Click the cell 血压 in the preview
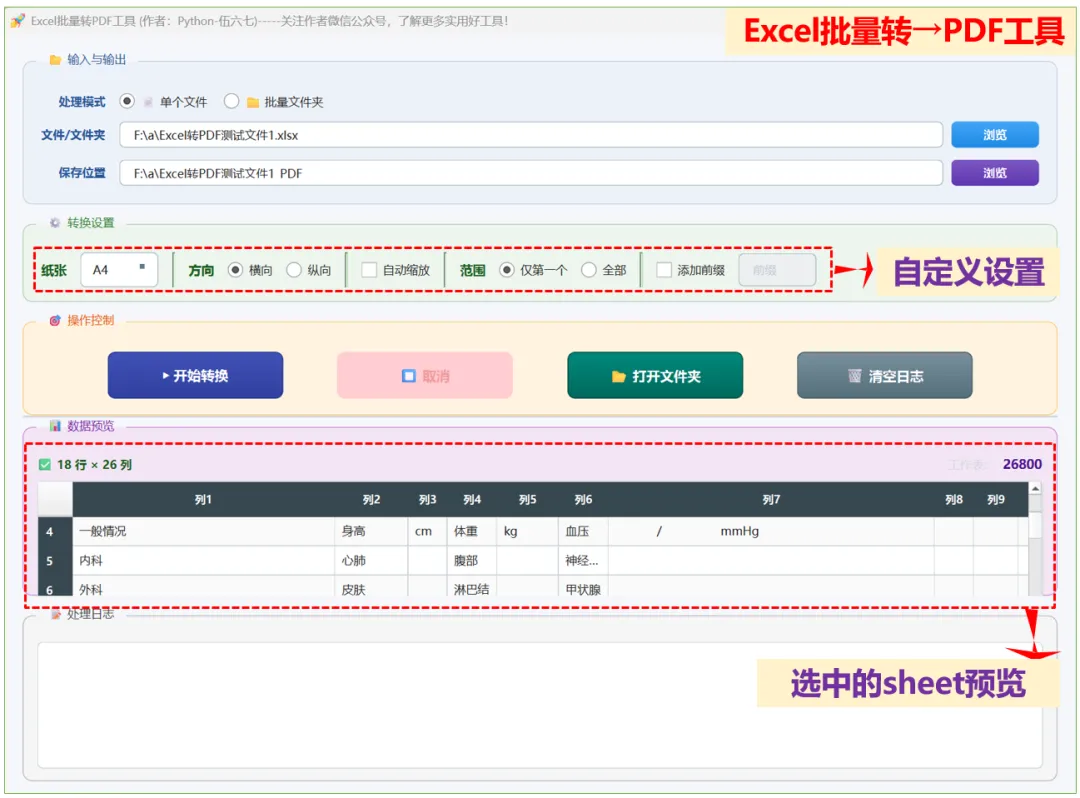1080x798 pixels. 583,532
